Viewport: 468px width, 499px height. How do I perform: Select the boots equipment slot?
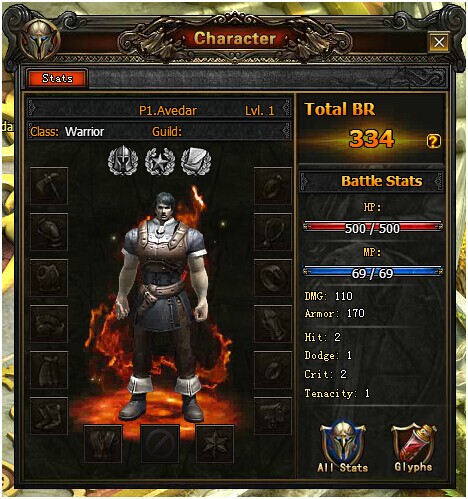(49, 416)
